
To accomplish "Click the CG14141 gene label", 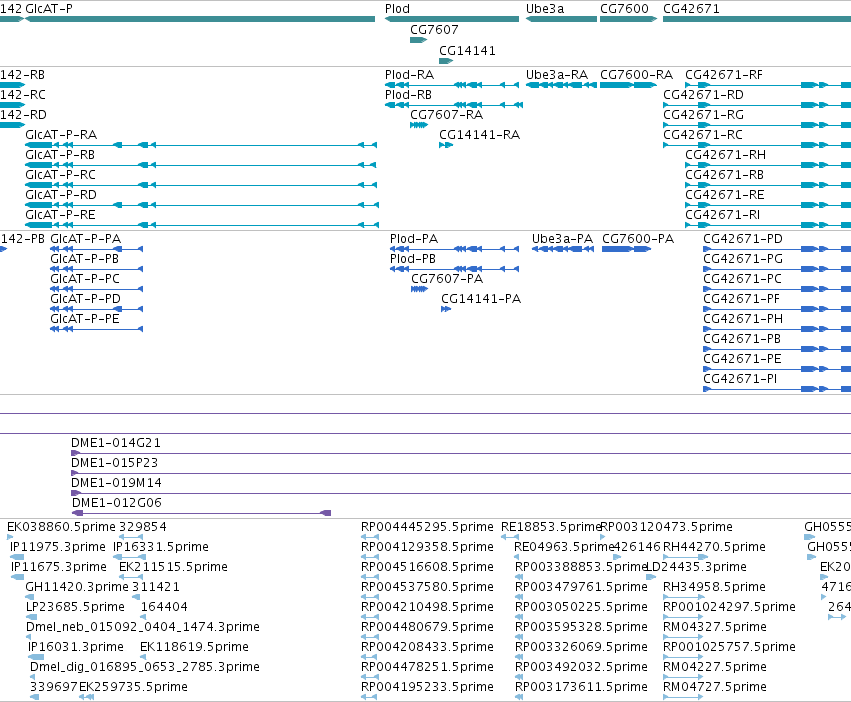I will 467,50.
